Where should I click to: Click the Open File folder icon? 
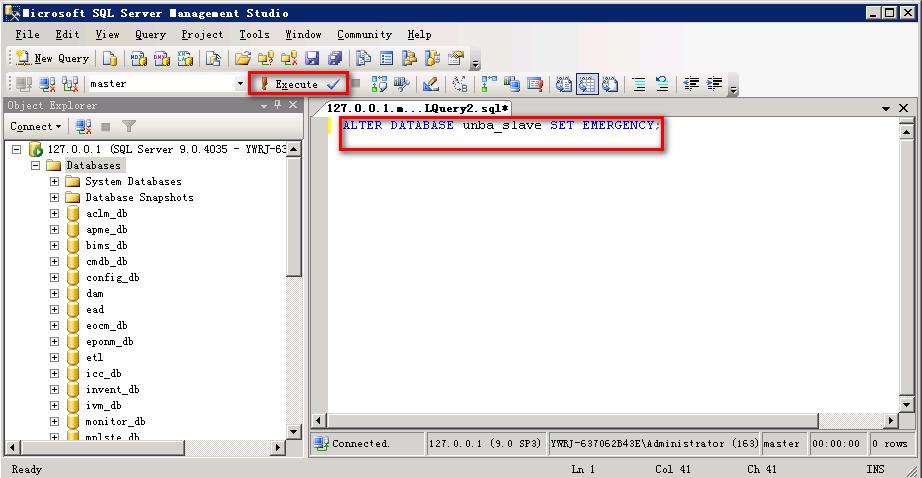click(x=242, y=58)
